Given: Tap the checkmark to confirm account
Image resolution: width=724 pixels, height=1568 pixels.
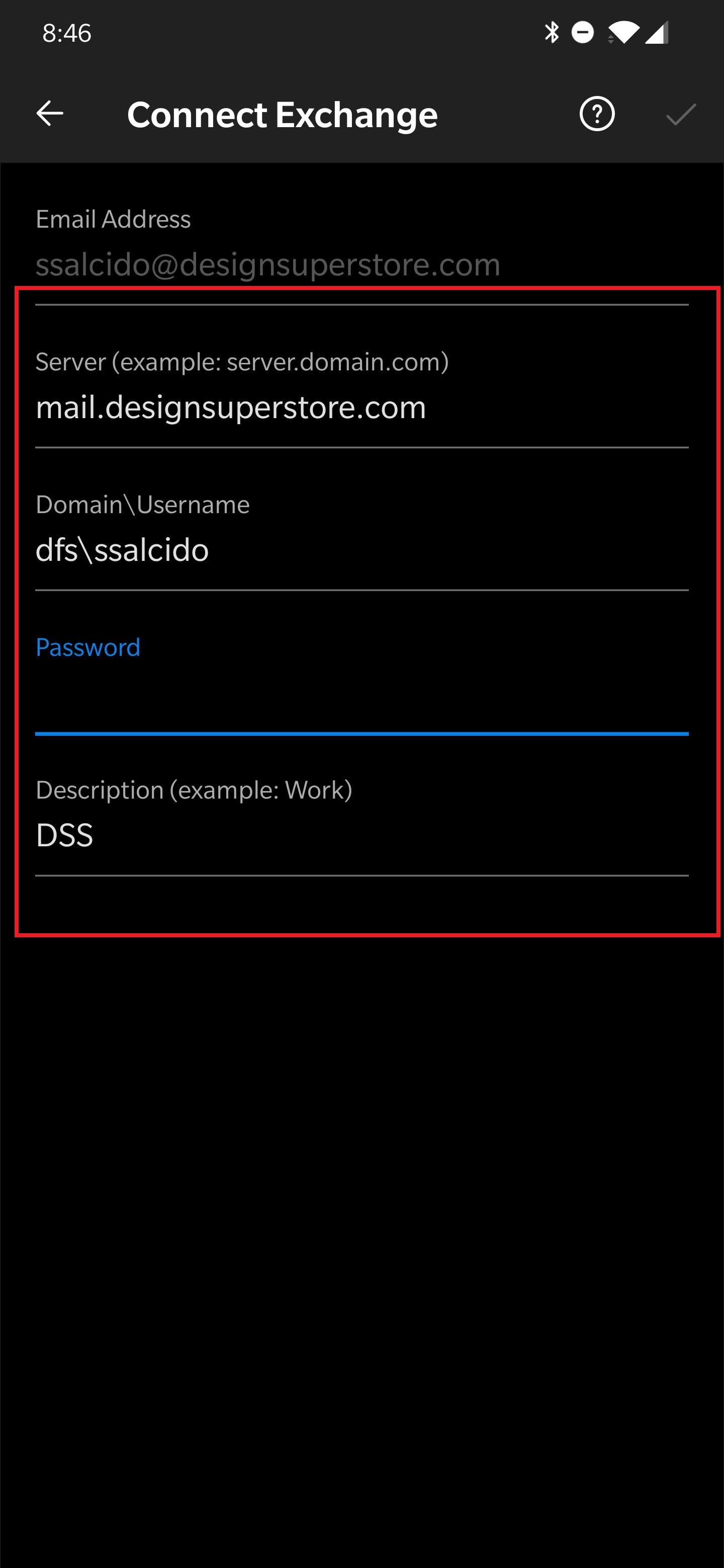Looking at the screenshot, I should pos(681,114).
